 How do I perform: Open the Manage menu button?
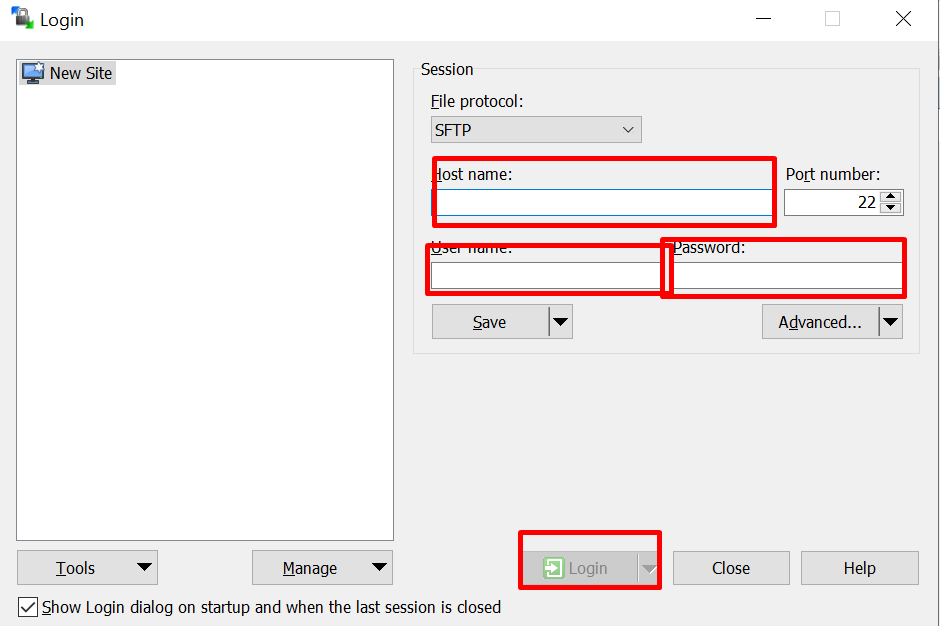[x=323, y=568]
